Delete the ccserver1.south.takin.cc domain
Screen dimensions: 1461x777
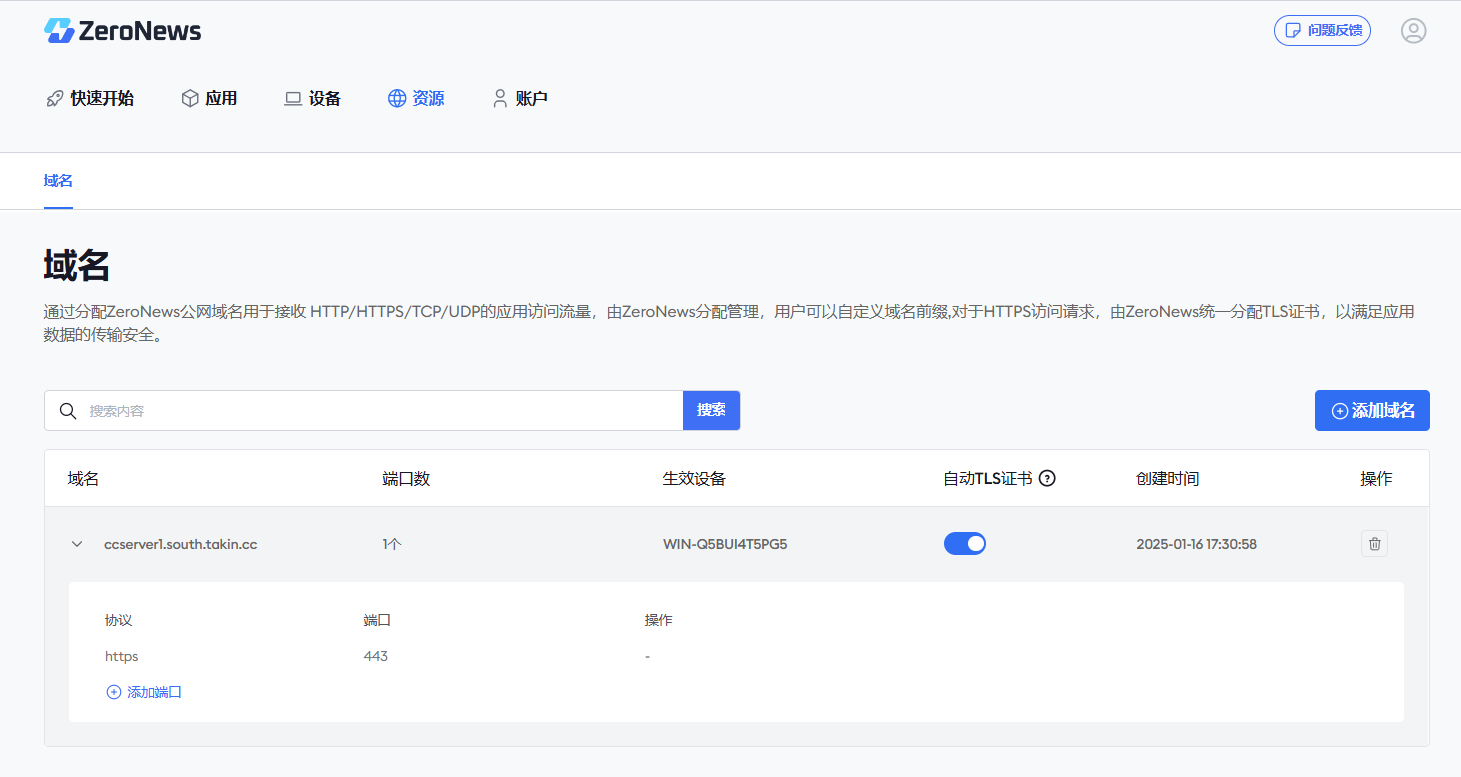[x=1374, y=544]
